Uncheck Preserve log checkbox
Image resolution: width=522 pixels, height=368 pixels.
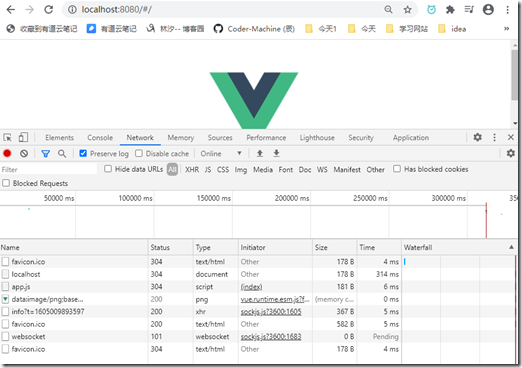coord(83,153)
